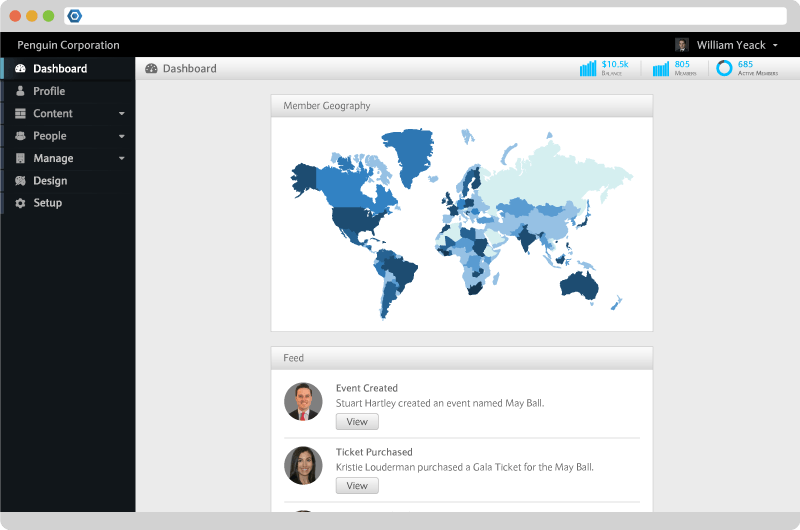
Task: Click the William Yeack user name
Action: (x=731, y=45)
